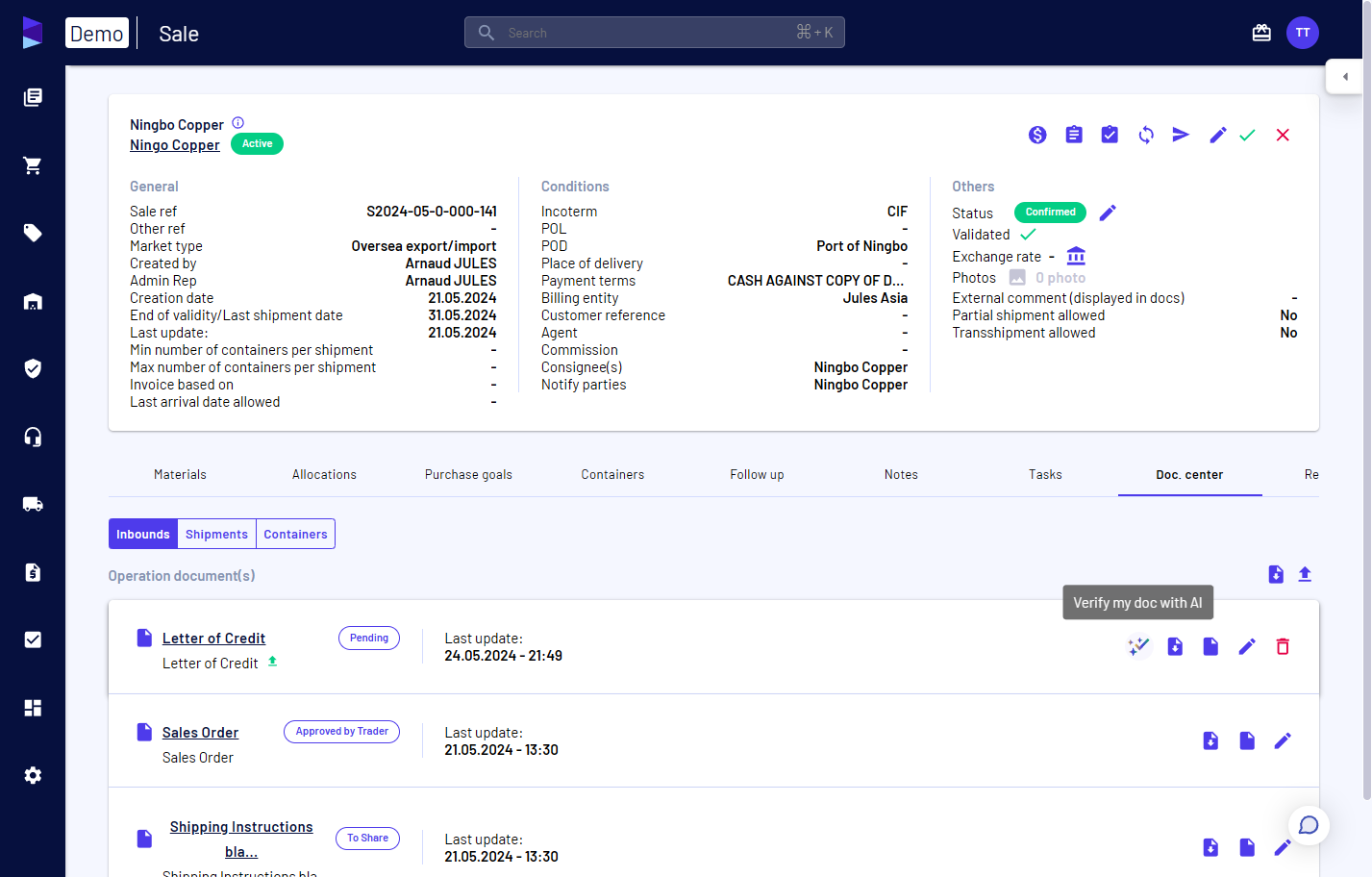Edit the sale status with pencil icon

(1108, 213)
